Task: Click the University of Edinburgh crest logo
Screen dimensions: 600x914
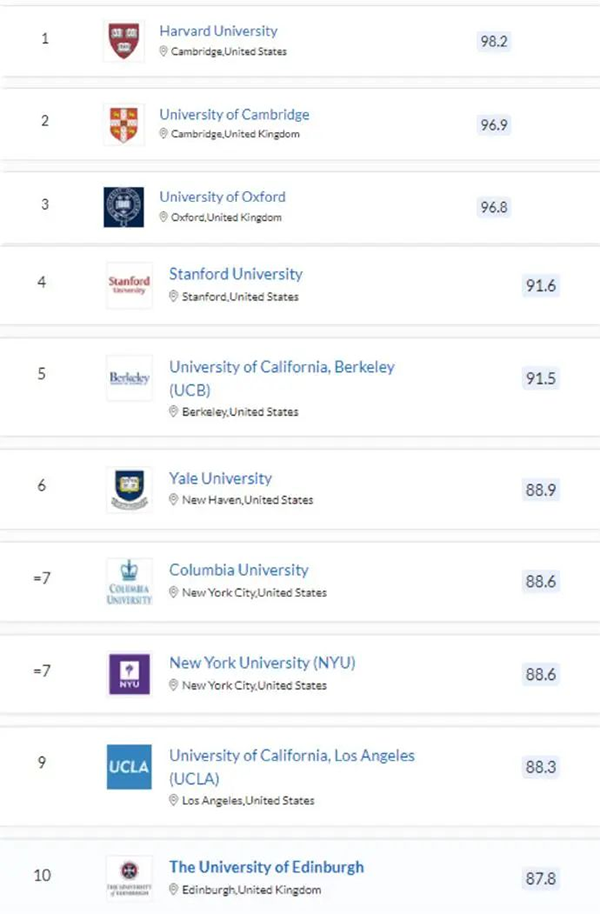Action: (x=129, y=878)
